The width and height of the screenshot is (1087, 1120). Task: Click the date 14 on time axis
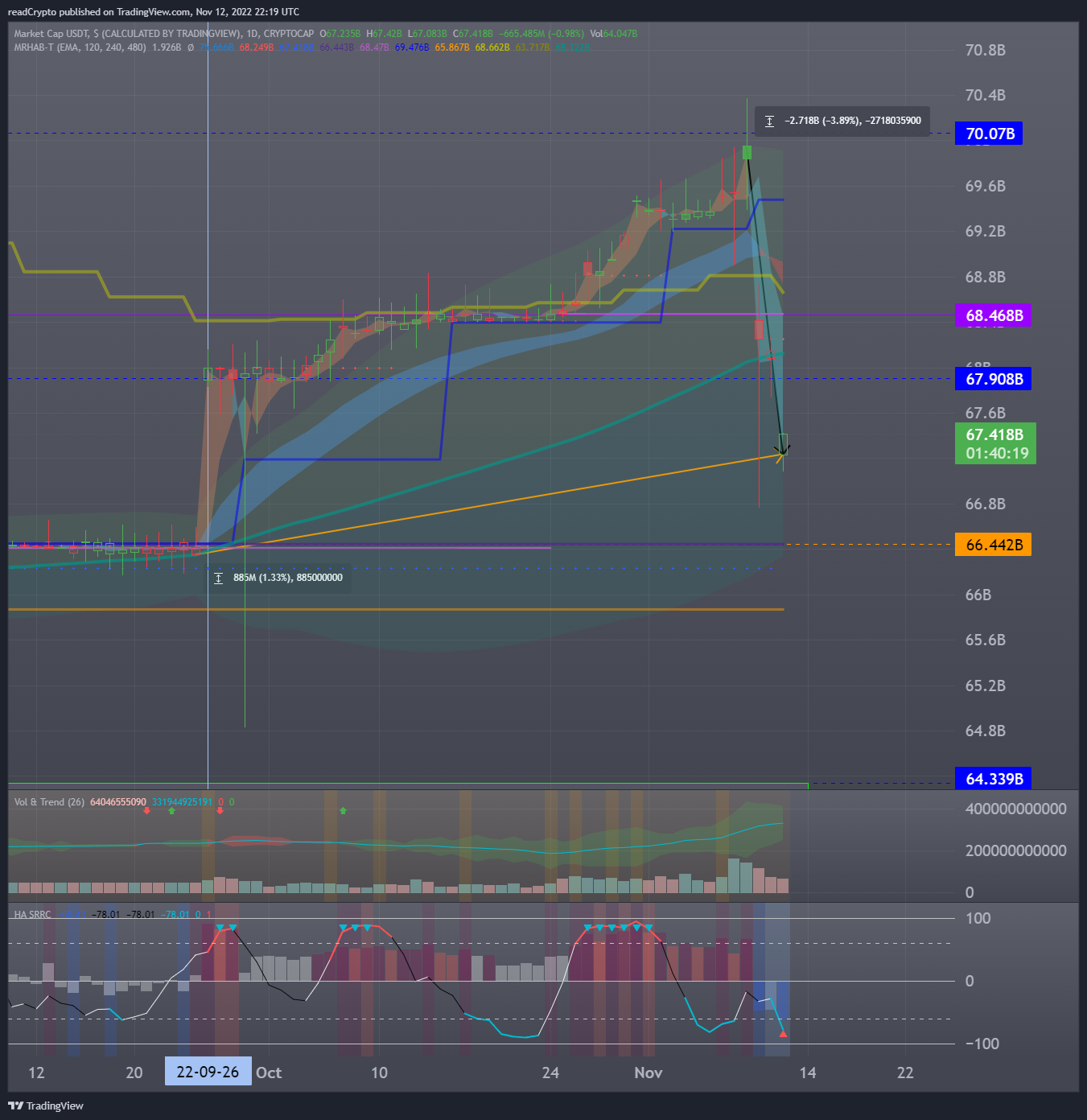pyautogui.click(x=808, y=1073)
